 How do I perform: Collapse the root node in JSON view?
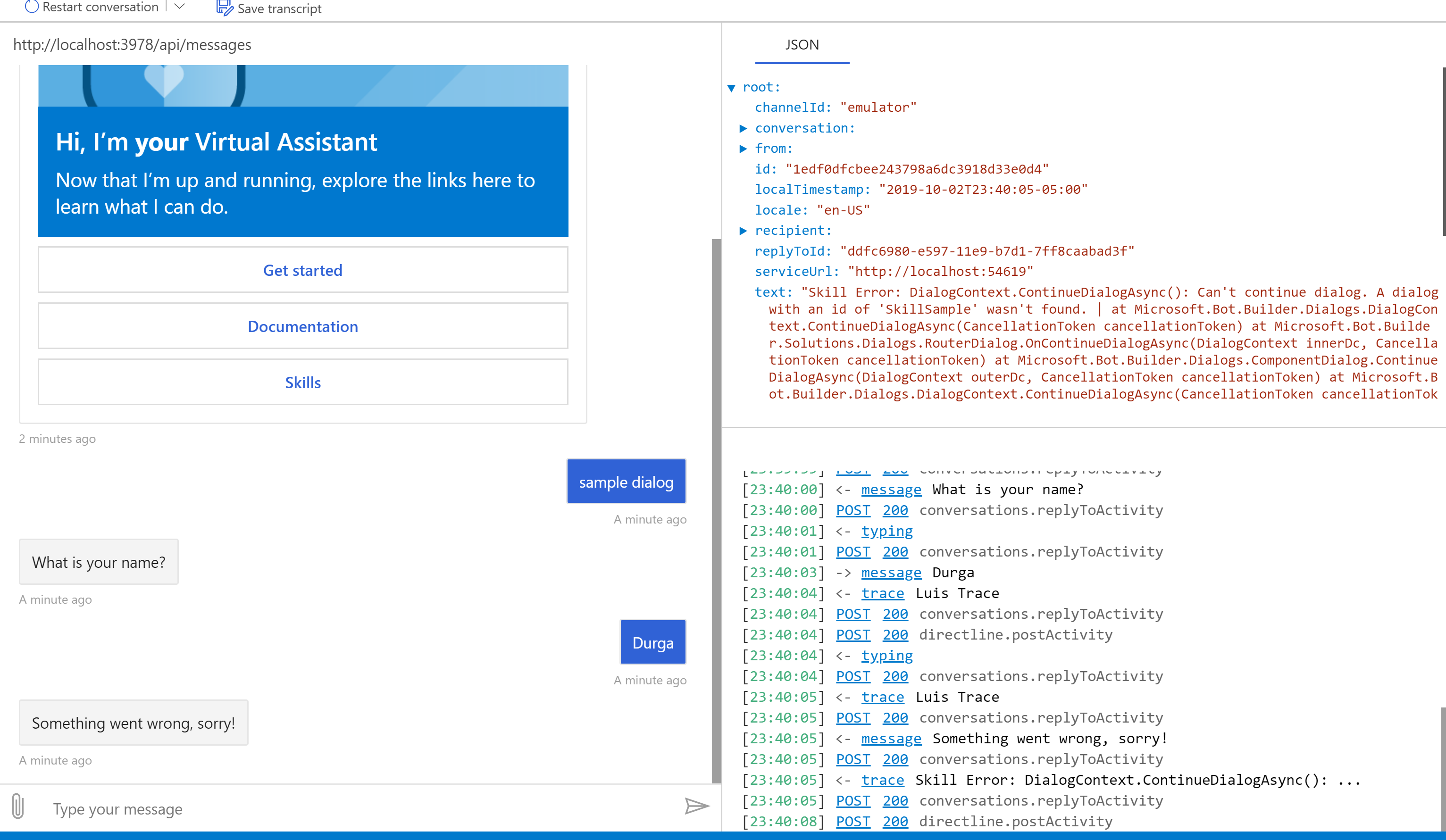click(731, 87)
